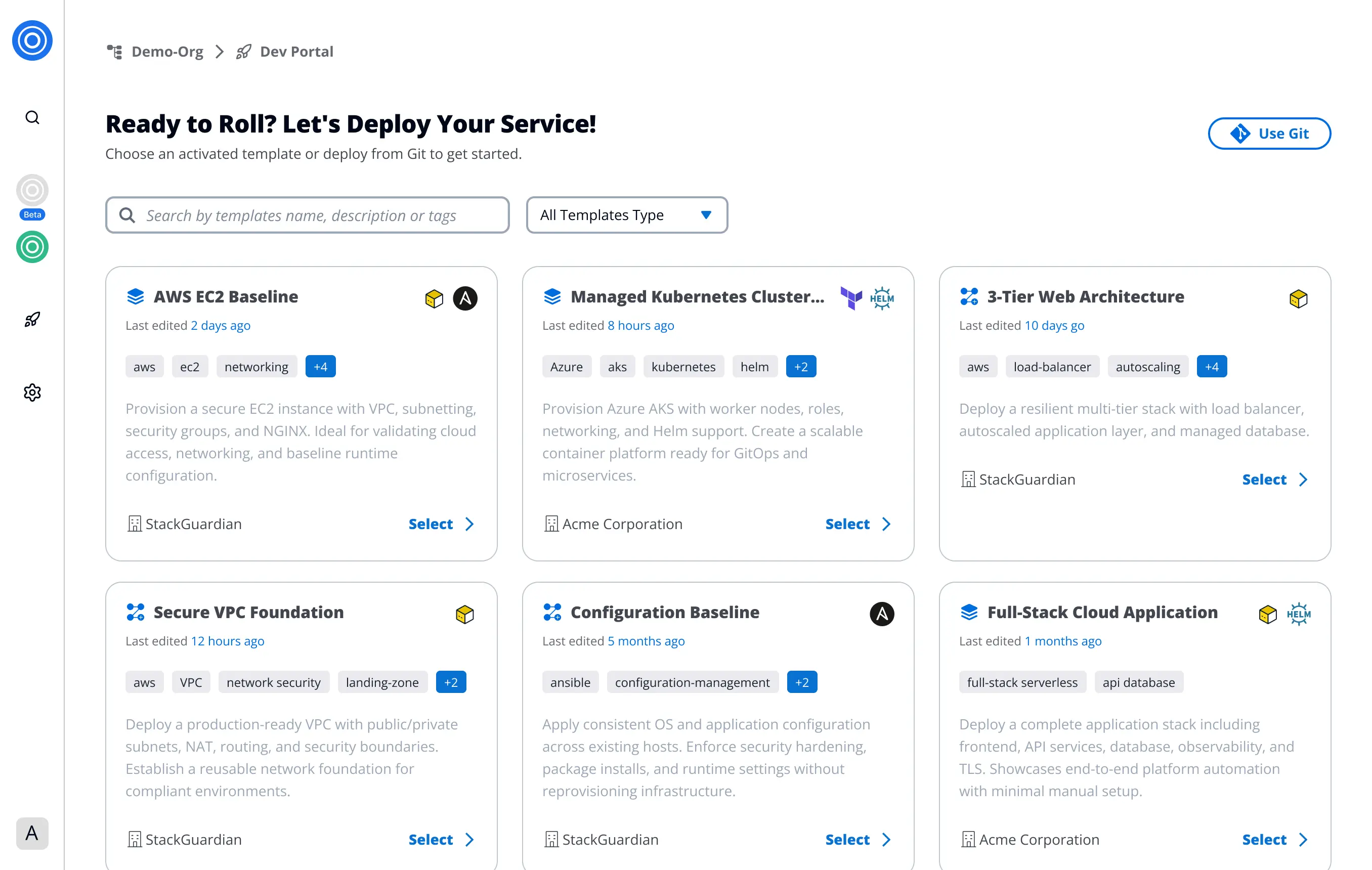Click Ansible icon on AWS EC2 Baseline card
Viewport: 1372px width, 870px height.
[x=465, y=298]
